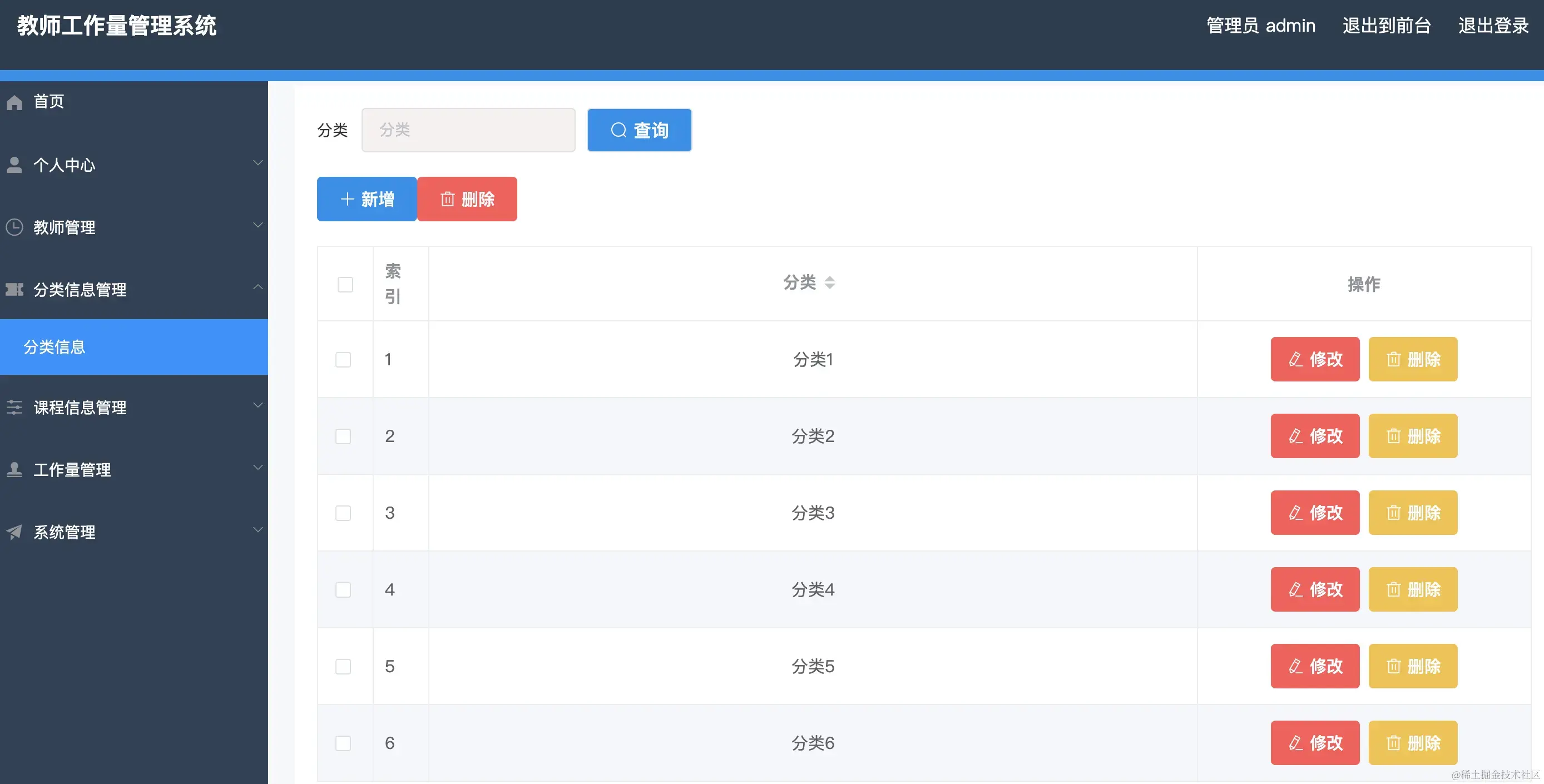1544x784 pixels.
Task: Click the paper plane icon beside 系统管理
Action: click(15, 532)
